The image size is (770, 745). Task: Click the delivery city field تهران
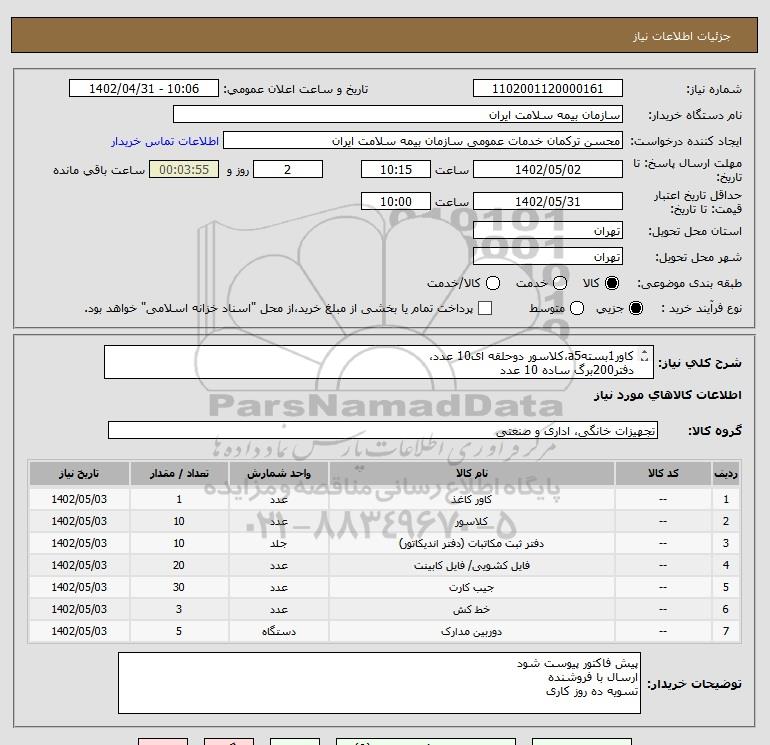tap(548, 257)
